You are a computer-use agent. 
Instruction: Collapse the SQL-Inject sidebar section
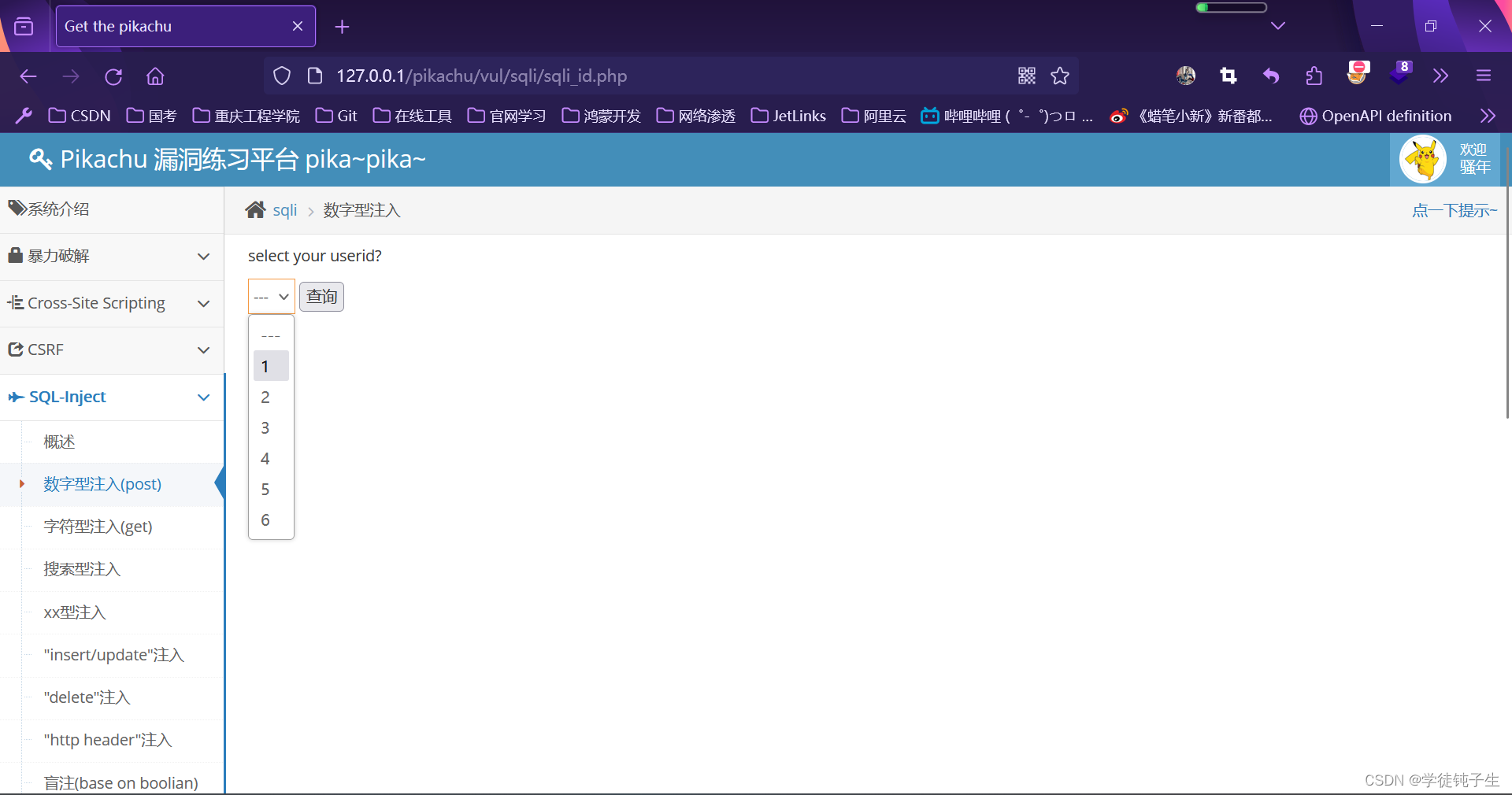tap(112, 397)
